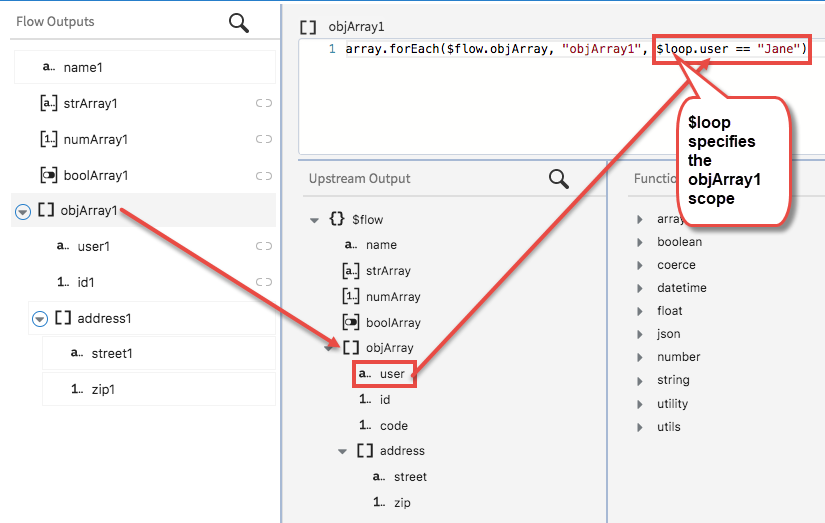Expand the utility function category
Viewport: 825px width, 523px height.
pos(640,405)
